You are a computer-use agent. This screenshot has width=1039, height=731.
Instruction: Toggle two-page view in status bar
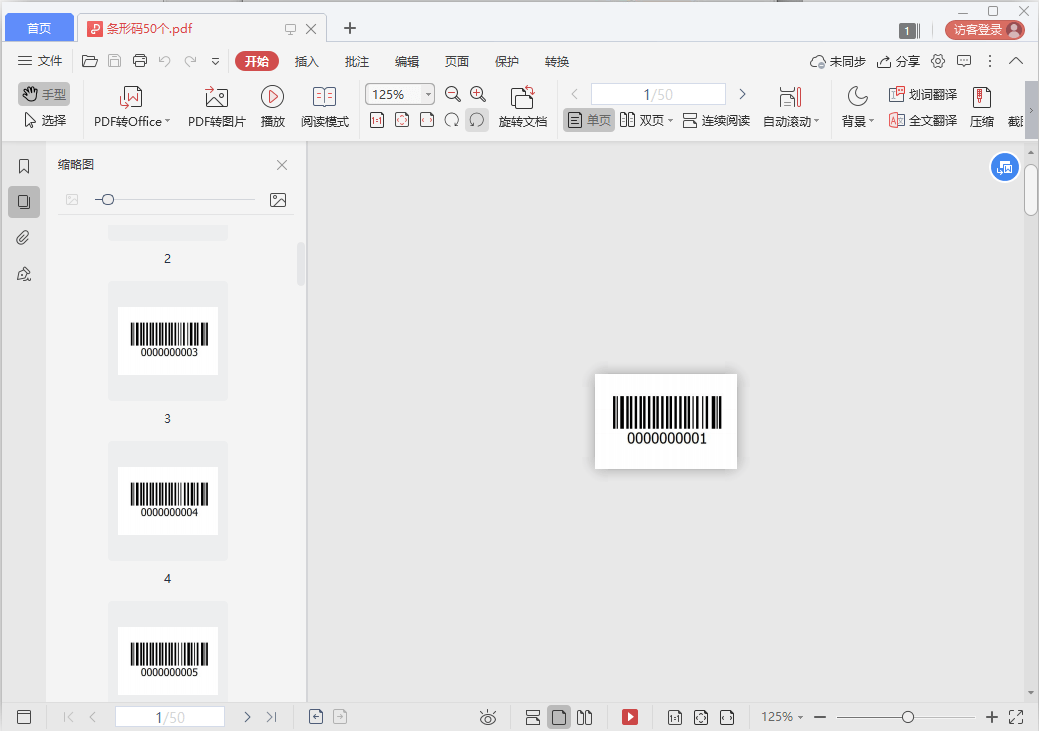[x=584, y=717]
